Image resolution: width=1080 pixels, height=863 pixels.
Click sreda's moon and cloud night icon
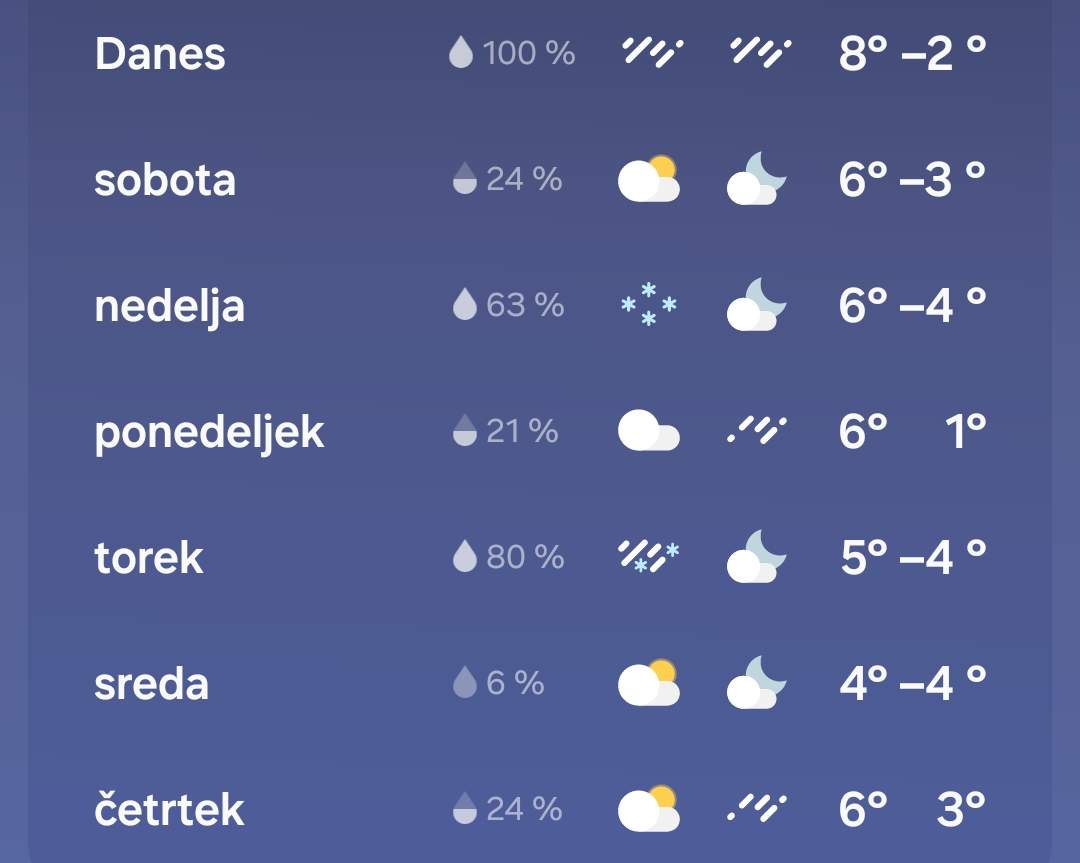(756, 683)
